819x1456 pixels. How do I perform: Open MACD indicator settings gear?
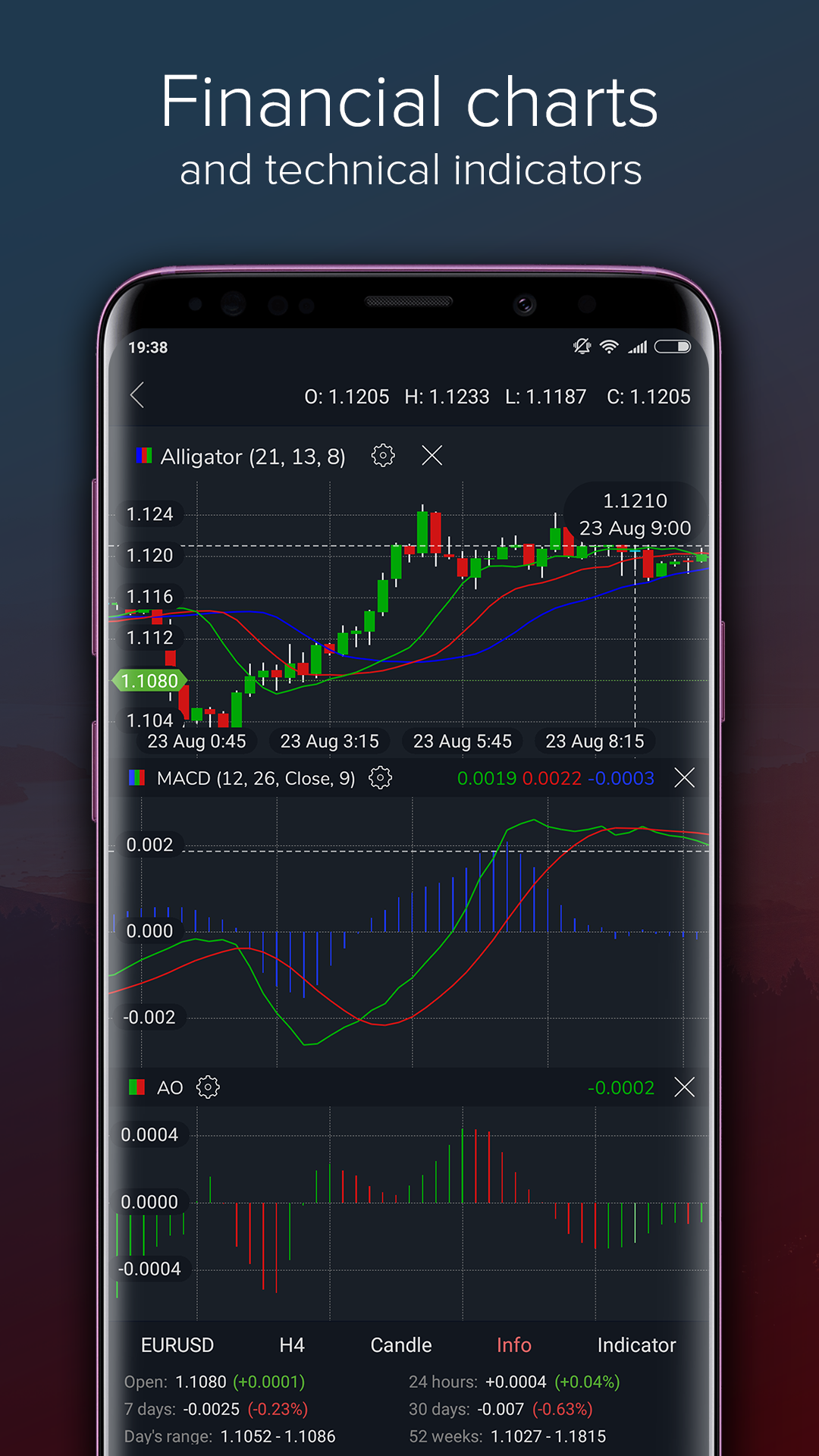[x=380, y=778]
